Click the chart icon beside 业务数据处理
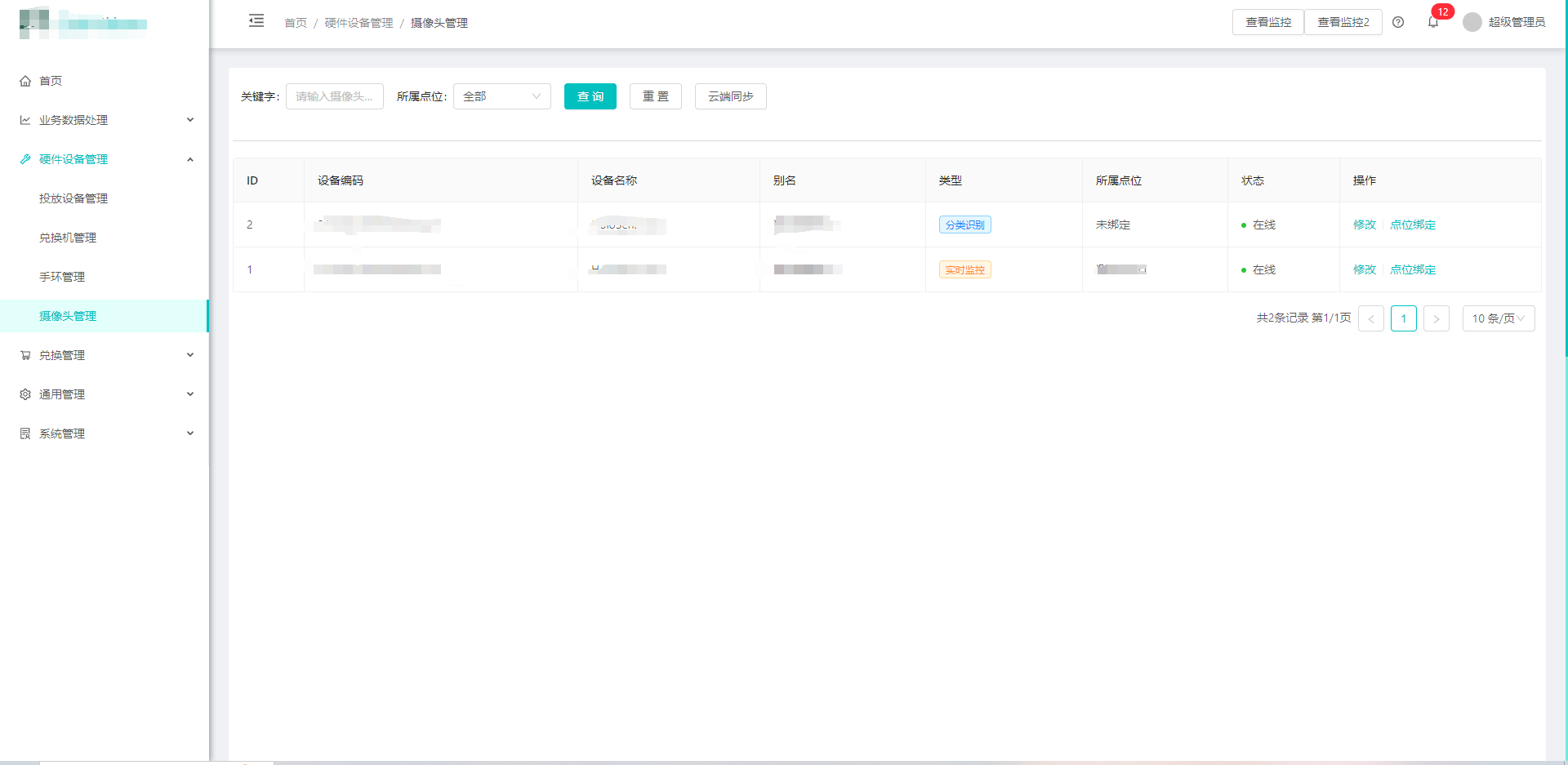Screen dimensions: 1568x765 (x=25, y=120)
